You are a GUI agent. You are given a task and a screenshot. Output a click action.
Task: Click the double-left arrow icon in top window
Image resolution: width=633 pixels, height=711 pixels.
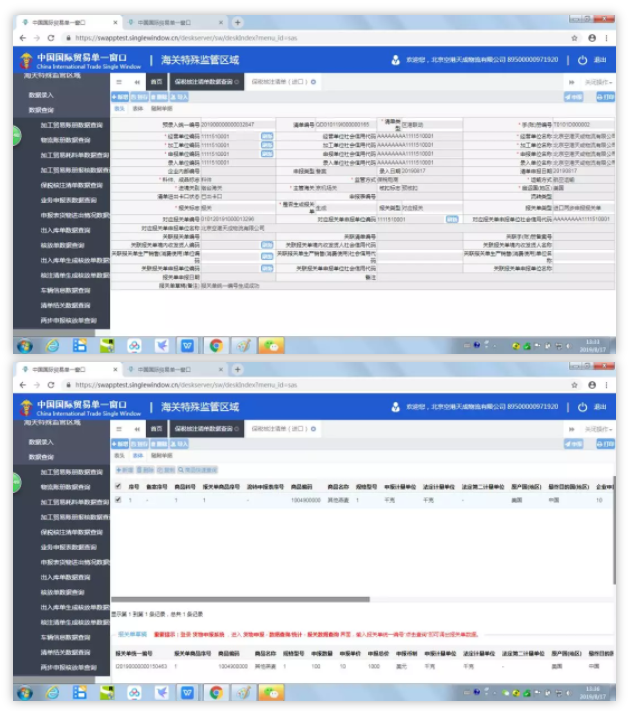136,82
